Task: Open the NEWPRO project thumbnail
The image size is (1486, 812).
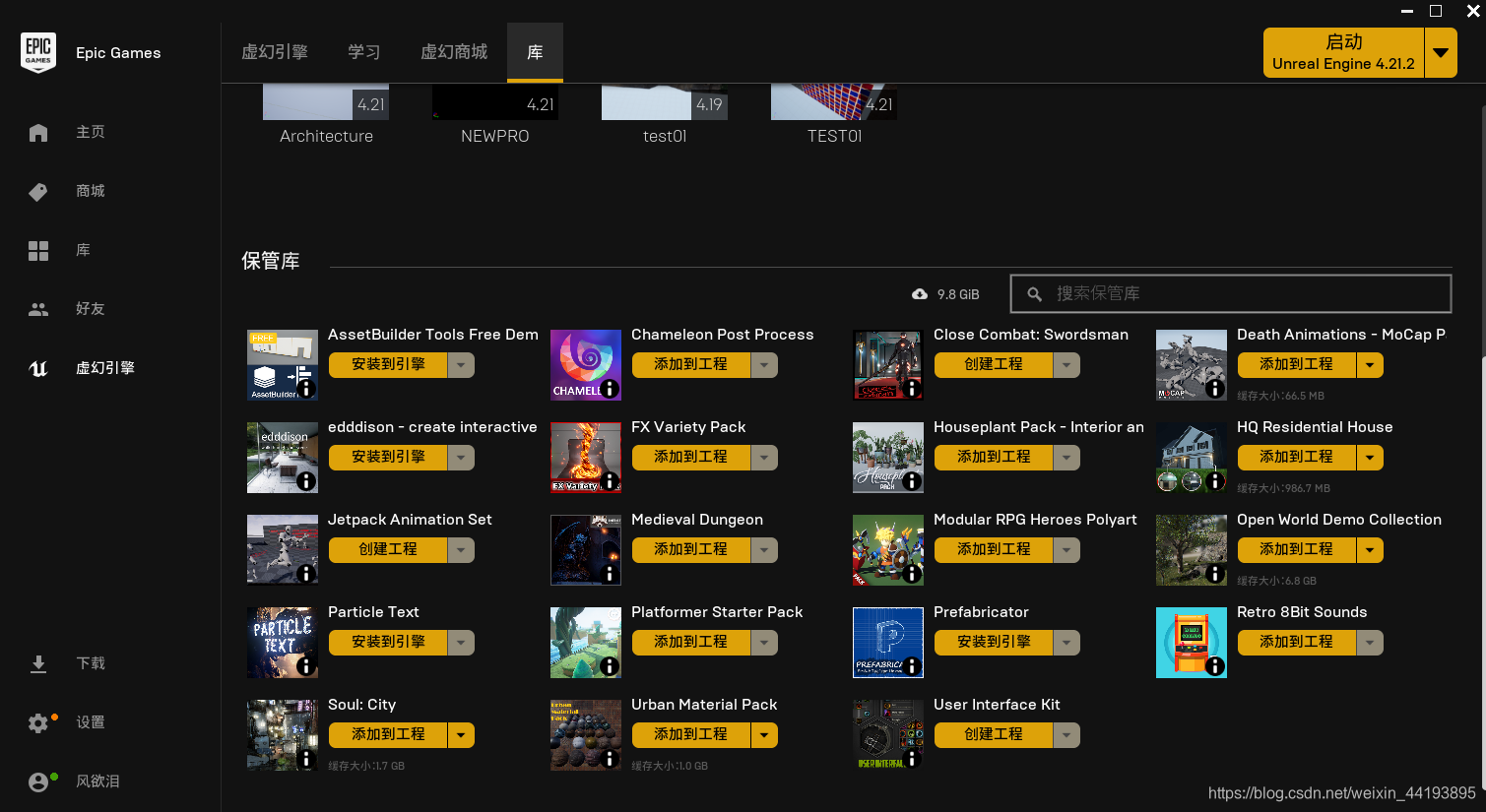Action: point(495,101)
